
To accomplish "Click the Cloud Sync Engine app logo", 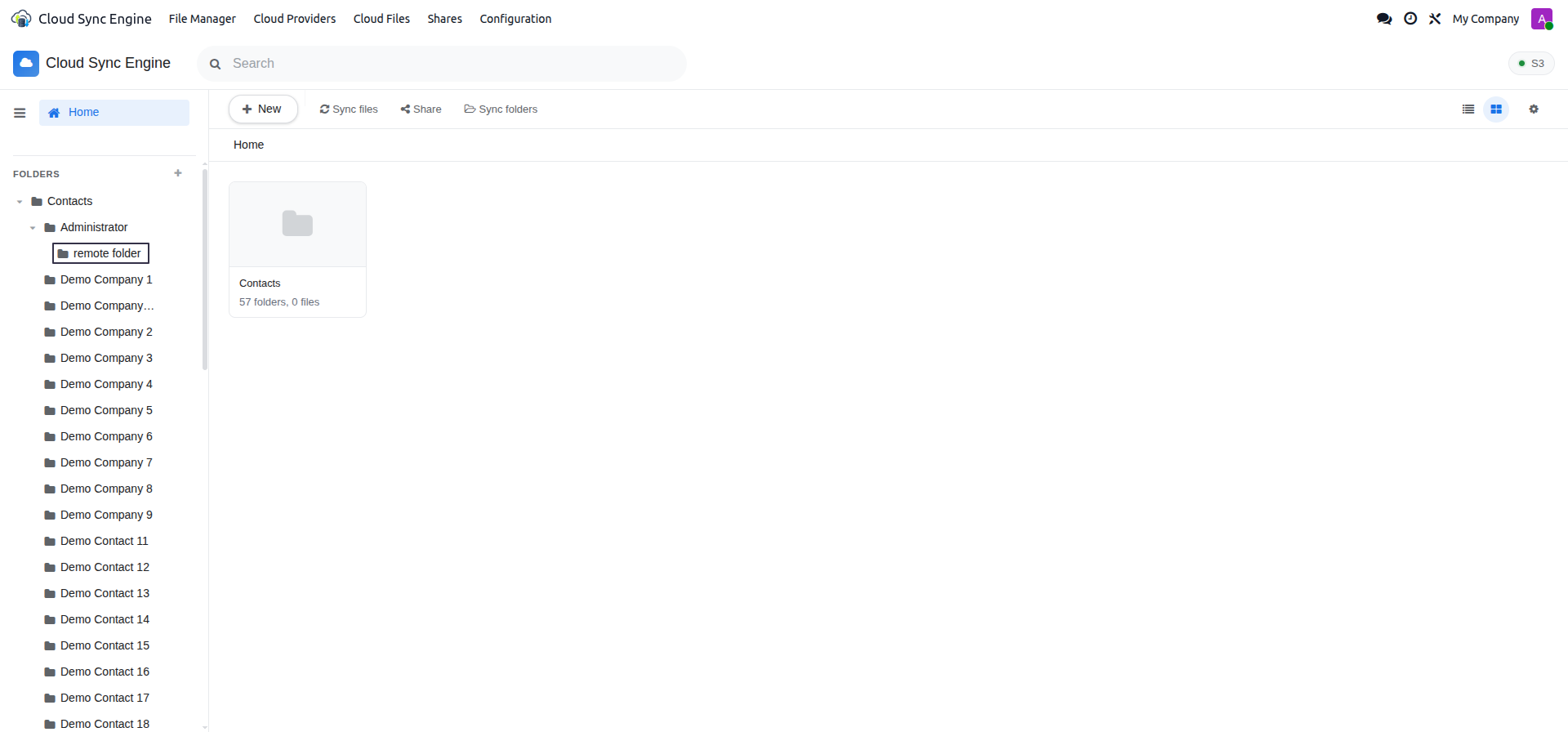I will [x=21, y=19].
